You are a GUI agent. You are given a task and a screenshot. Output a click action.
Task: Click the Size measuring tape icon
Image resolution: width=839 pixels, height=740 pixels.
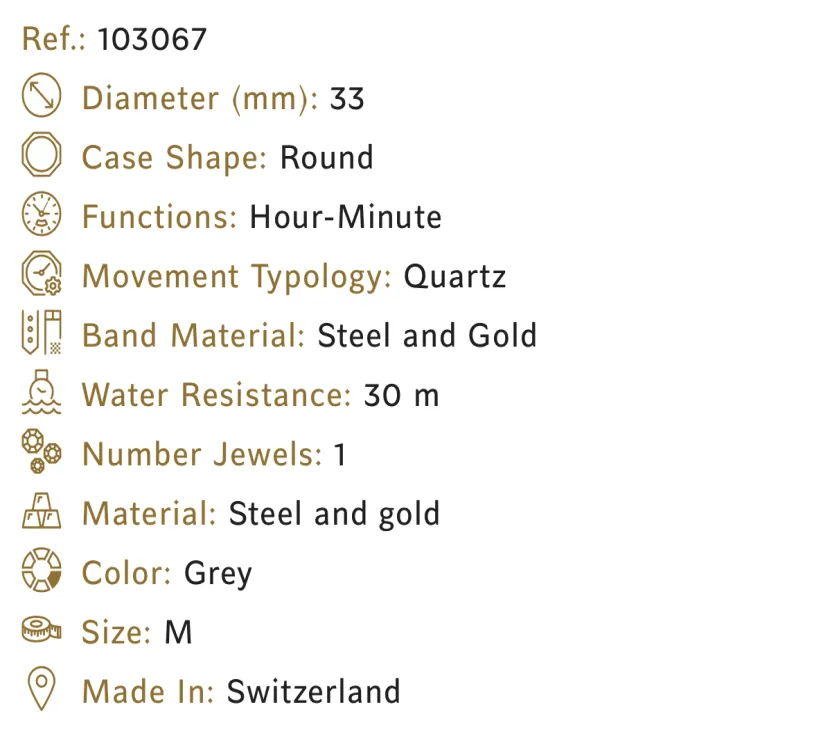pyautogui.click(x=41, y=631)
